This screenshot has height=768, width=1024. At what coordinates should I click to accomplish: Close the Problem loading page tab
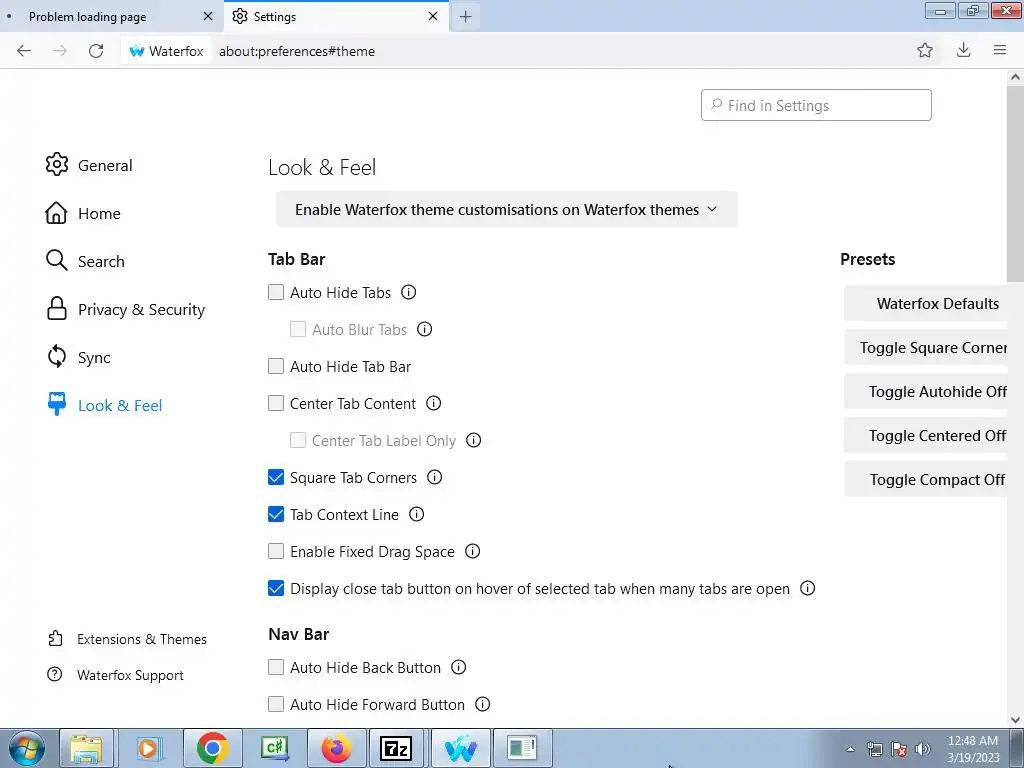pos(208,16)
